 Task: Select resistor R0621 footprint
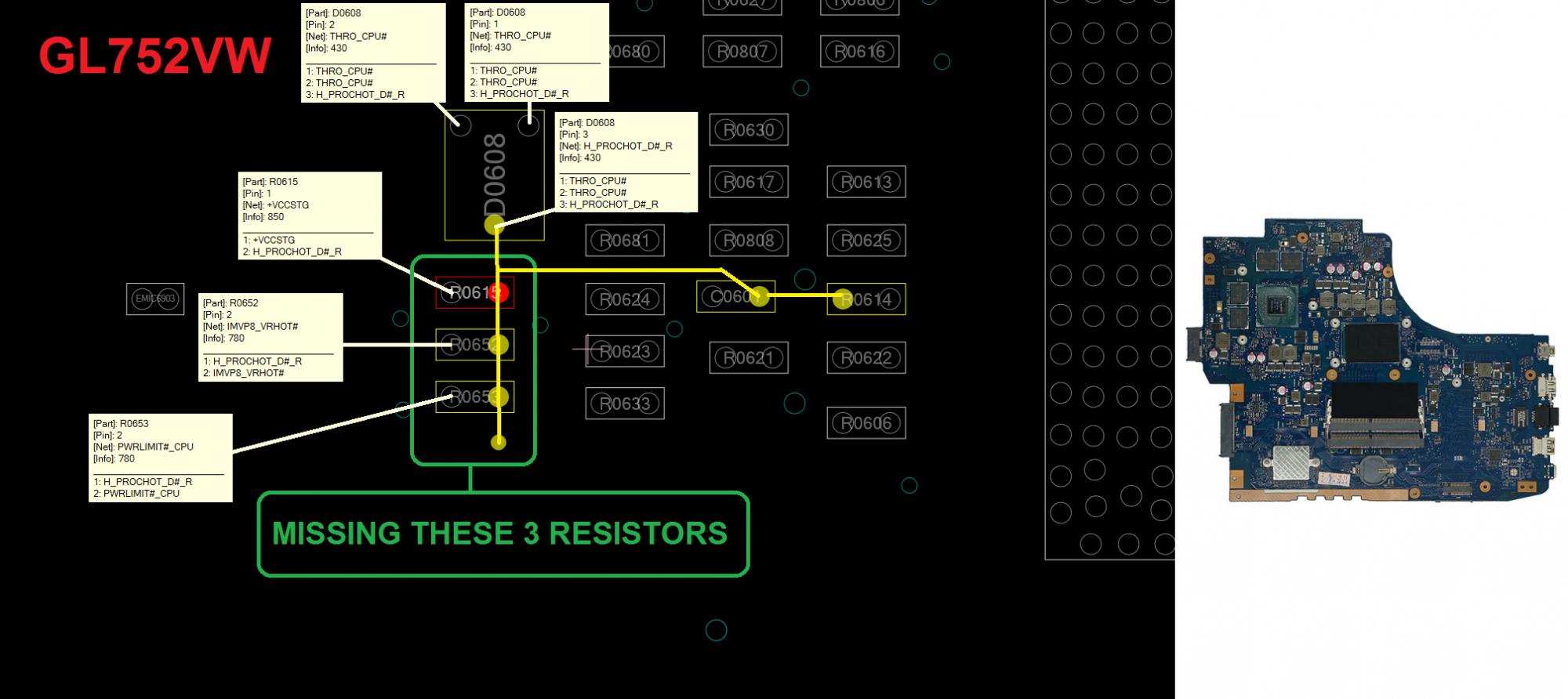pyautogui.click(x=749, y=358)
